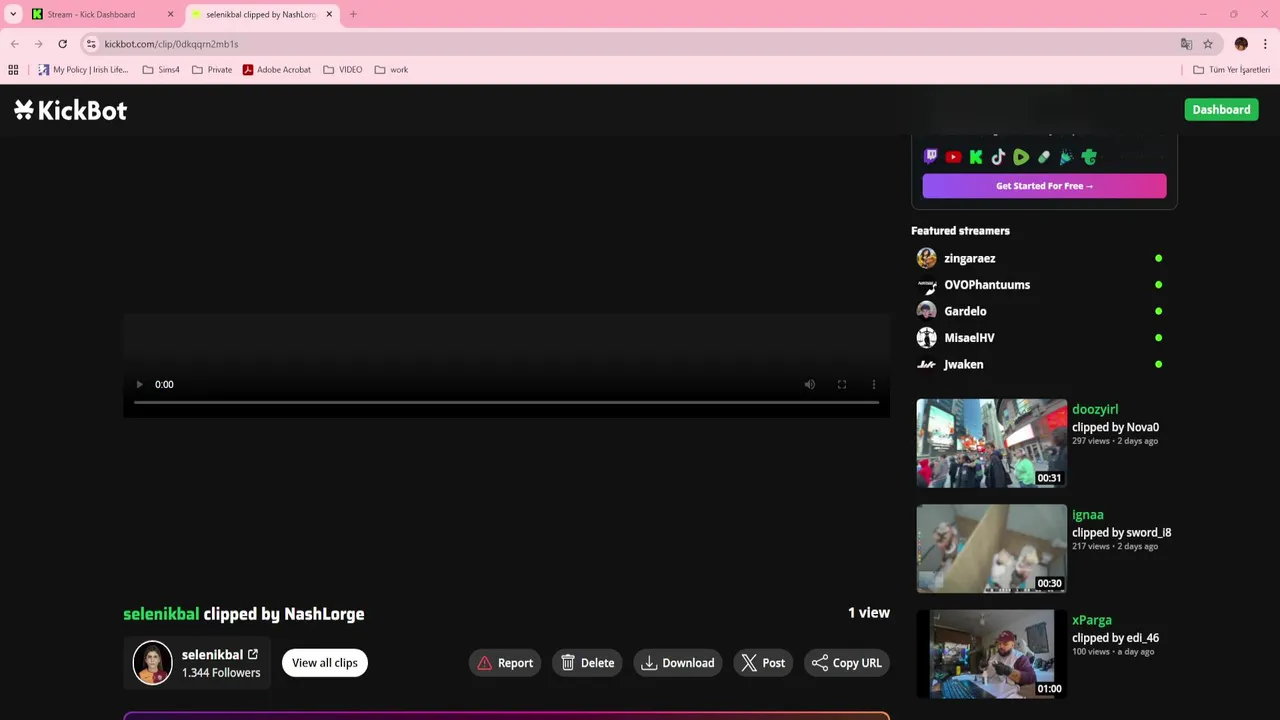
Task: Open the work bookmarks folder
Action: pyautogui.click(x=391, y=70)
